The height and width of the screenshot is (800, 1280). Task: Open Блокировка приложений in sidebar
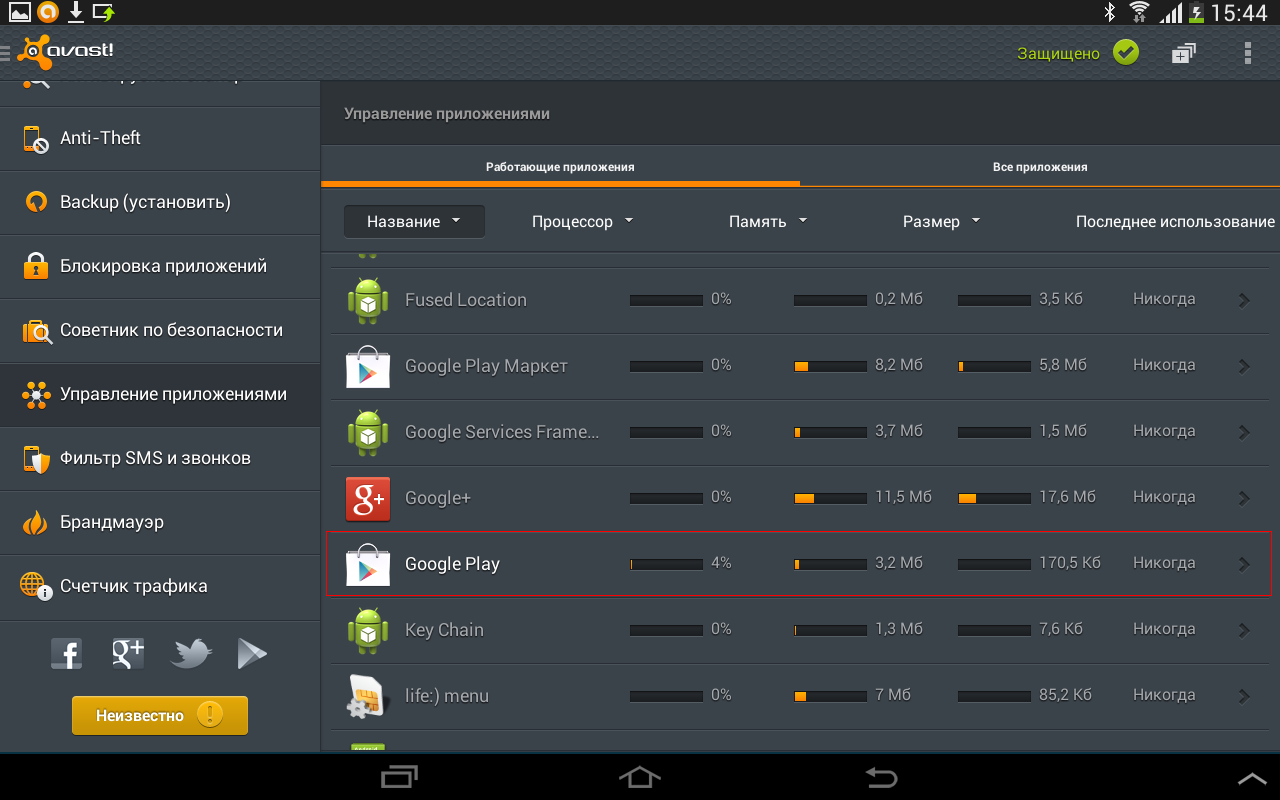point(160,266)
